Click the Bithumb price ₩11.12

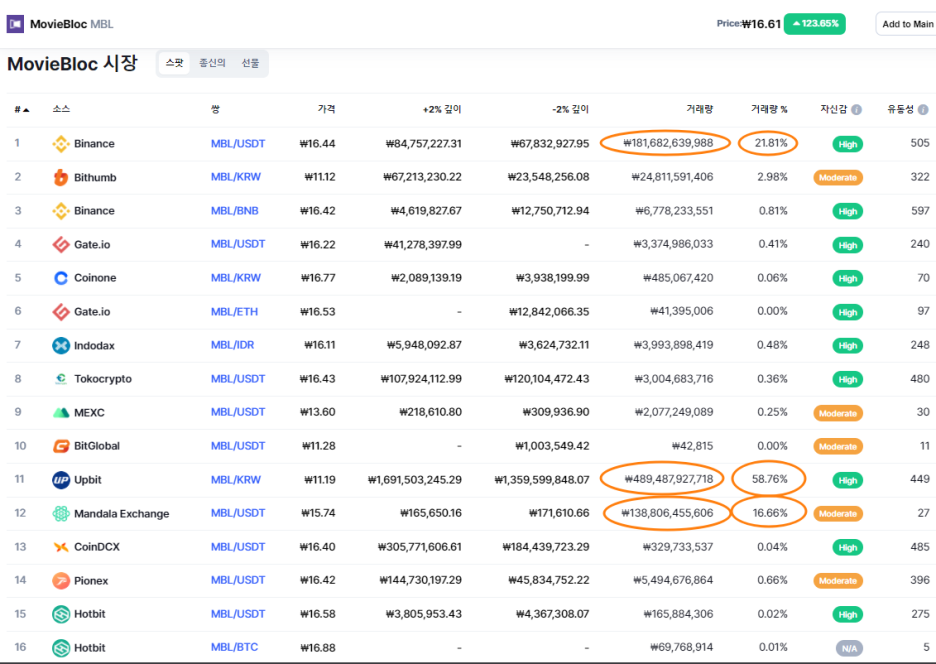[319, 177]
